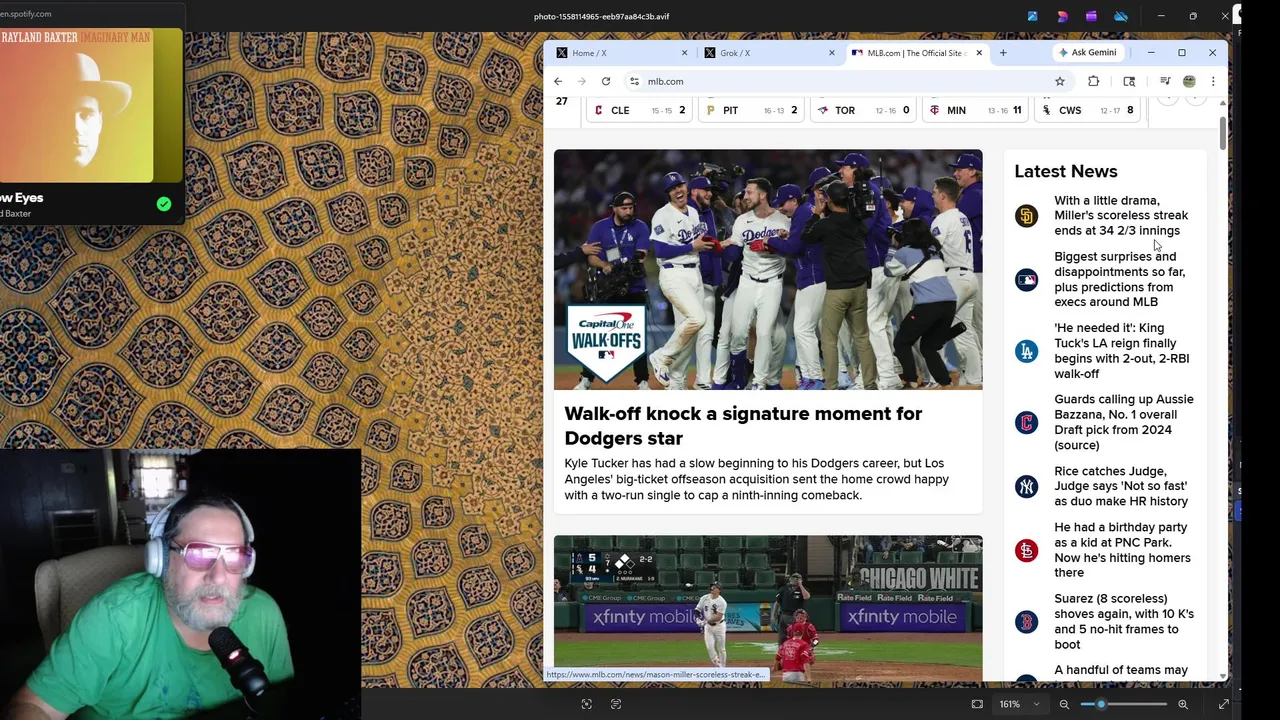
Task: Go back in the Chrome browser
Action: (x=558, y=81)
